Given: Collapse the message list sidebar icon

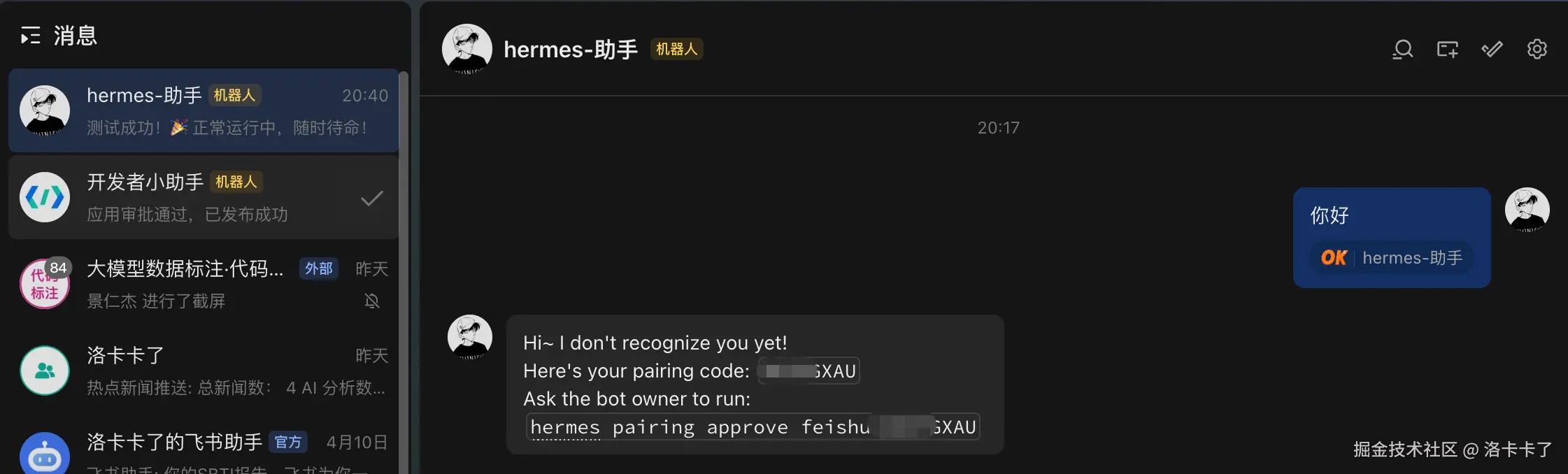Looking at the screenshot, I should click(30, 36).
